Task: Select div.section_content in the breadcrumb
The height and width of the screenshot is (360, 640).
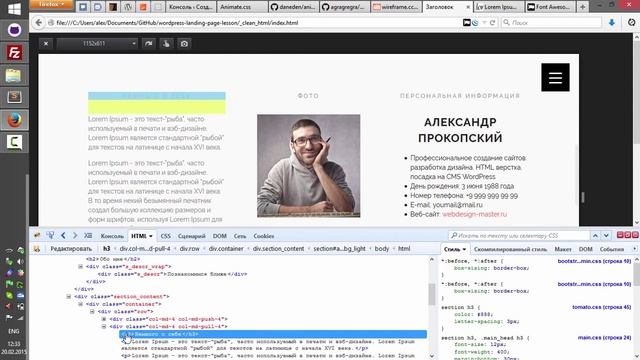Action: click(x=278, y=249)
